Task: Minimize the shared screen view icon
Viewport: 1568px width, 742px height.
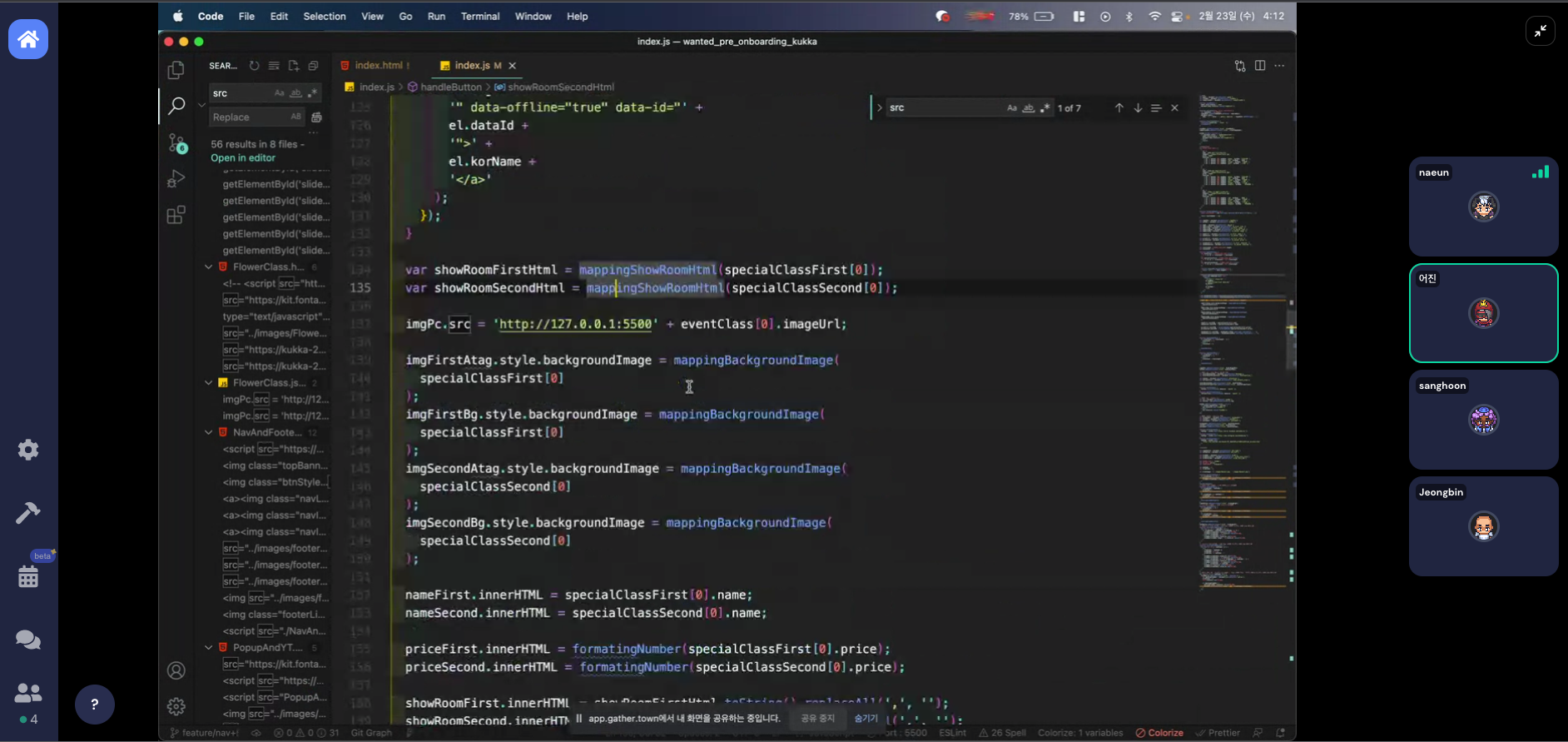Action: click(x=1541, y=32)
